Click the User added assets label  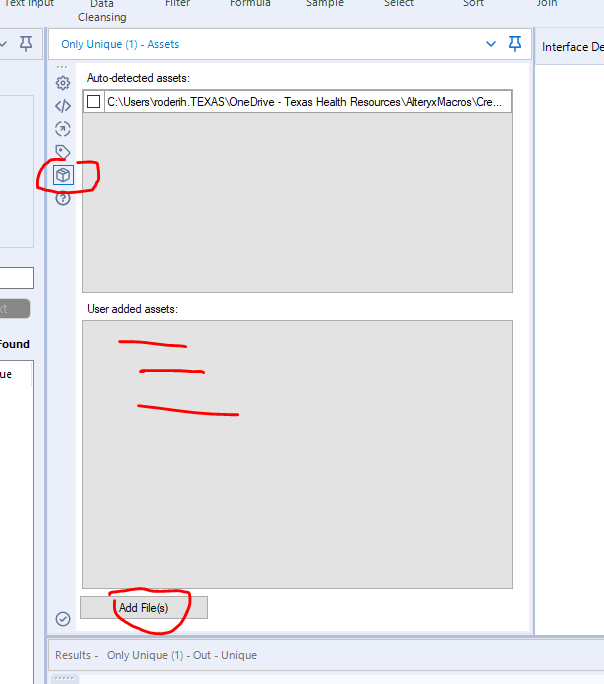click(133, 309)
